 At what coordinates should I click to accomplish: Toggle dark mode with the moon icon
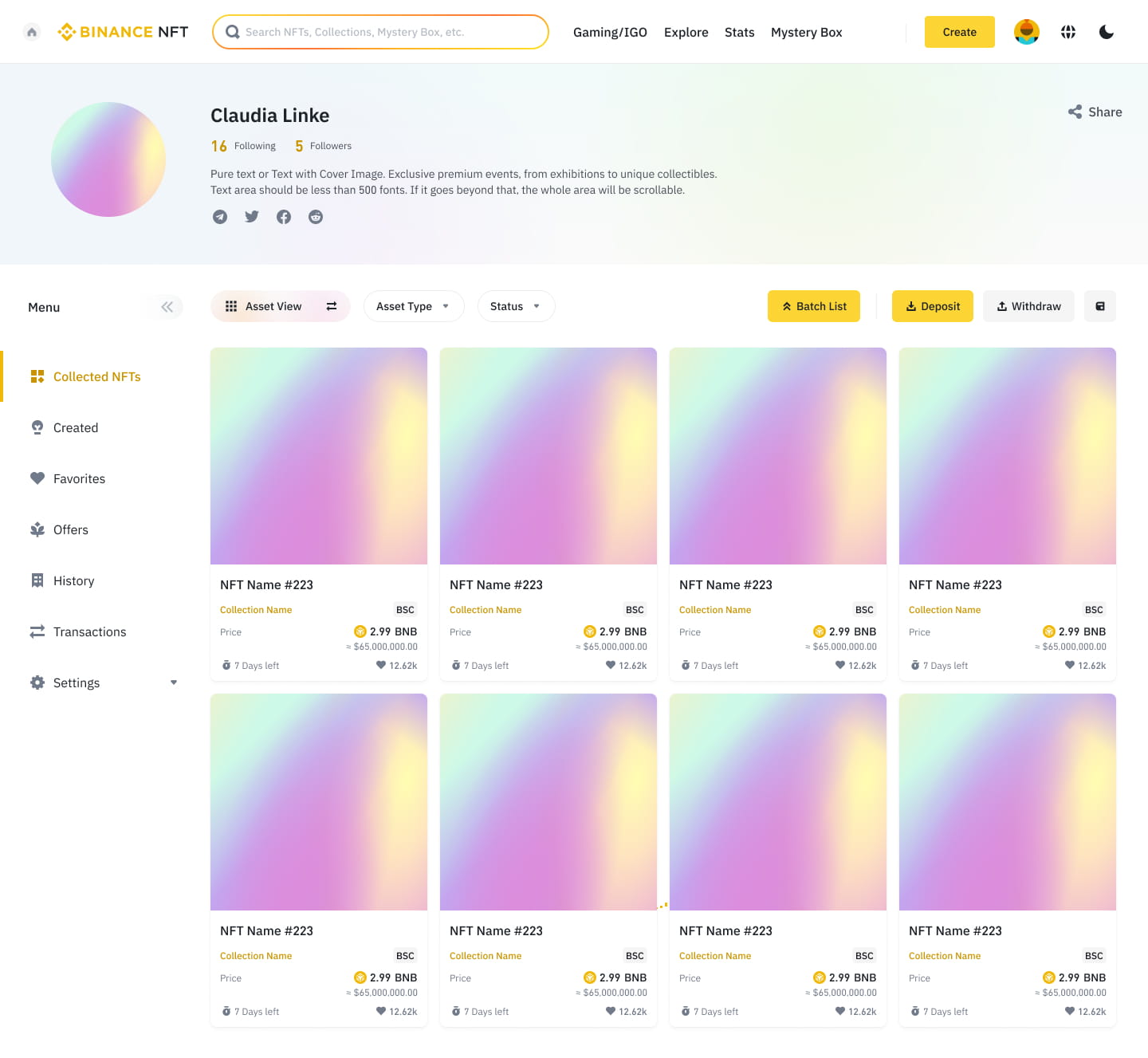(1107, 32)
